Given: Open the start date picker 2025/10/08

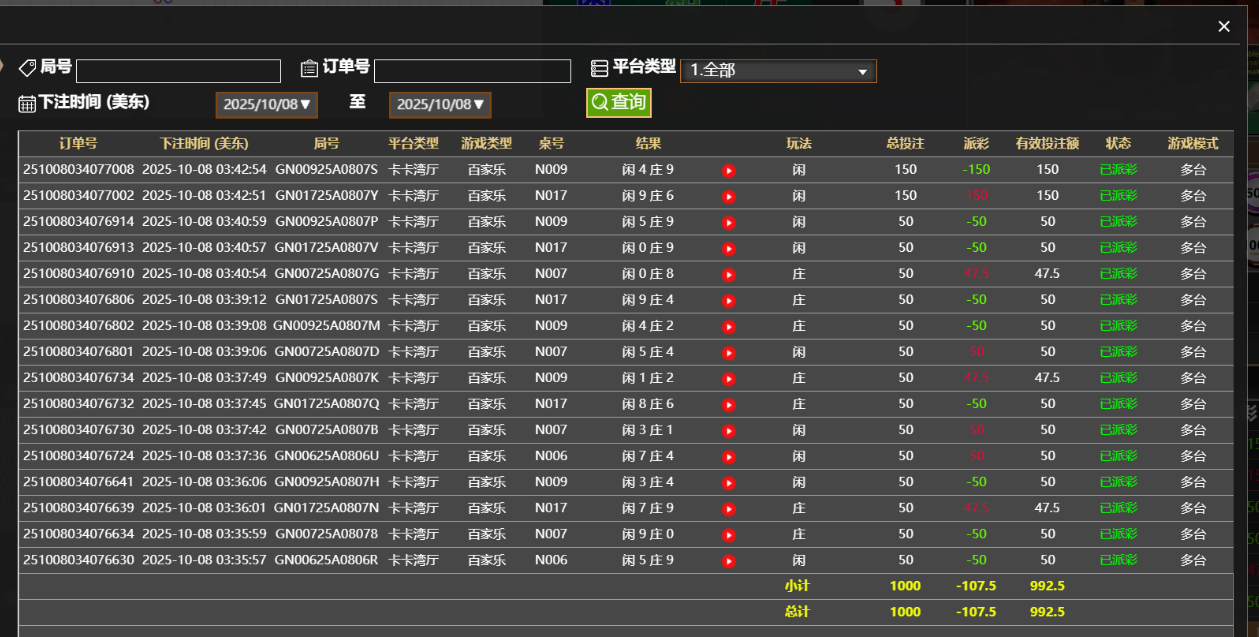Looking at the screenshot, I should pyautogui.click(x=266, y=104).
